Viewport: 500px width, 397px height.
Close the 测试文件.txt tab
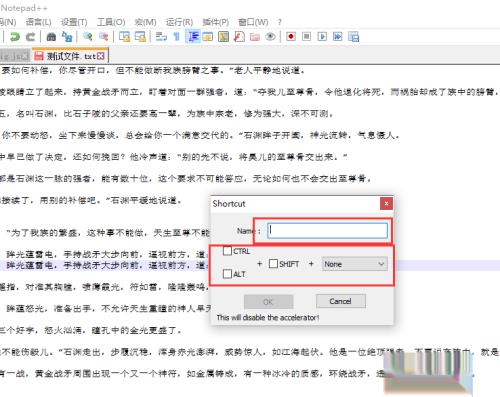[x=101, y=56]
